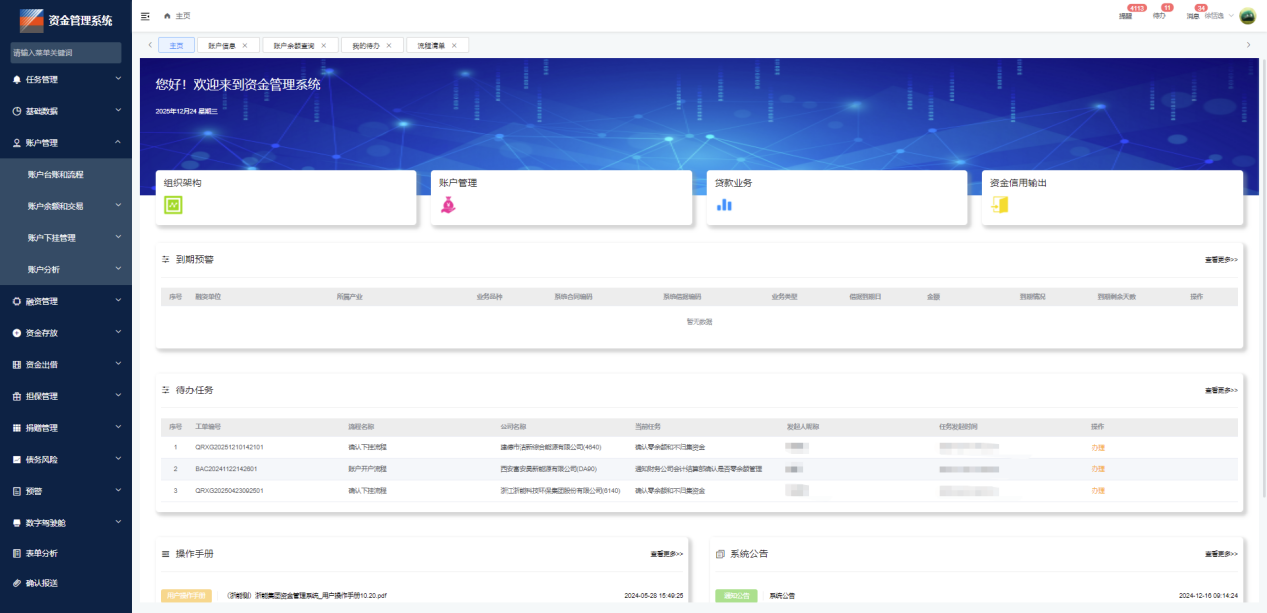
Task: Open 组织架构 via its green chart icon
Action: [x=173, y=204]
